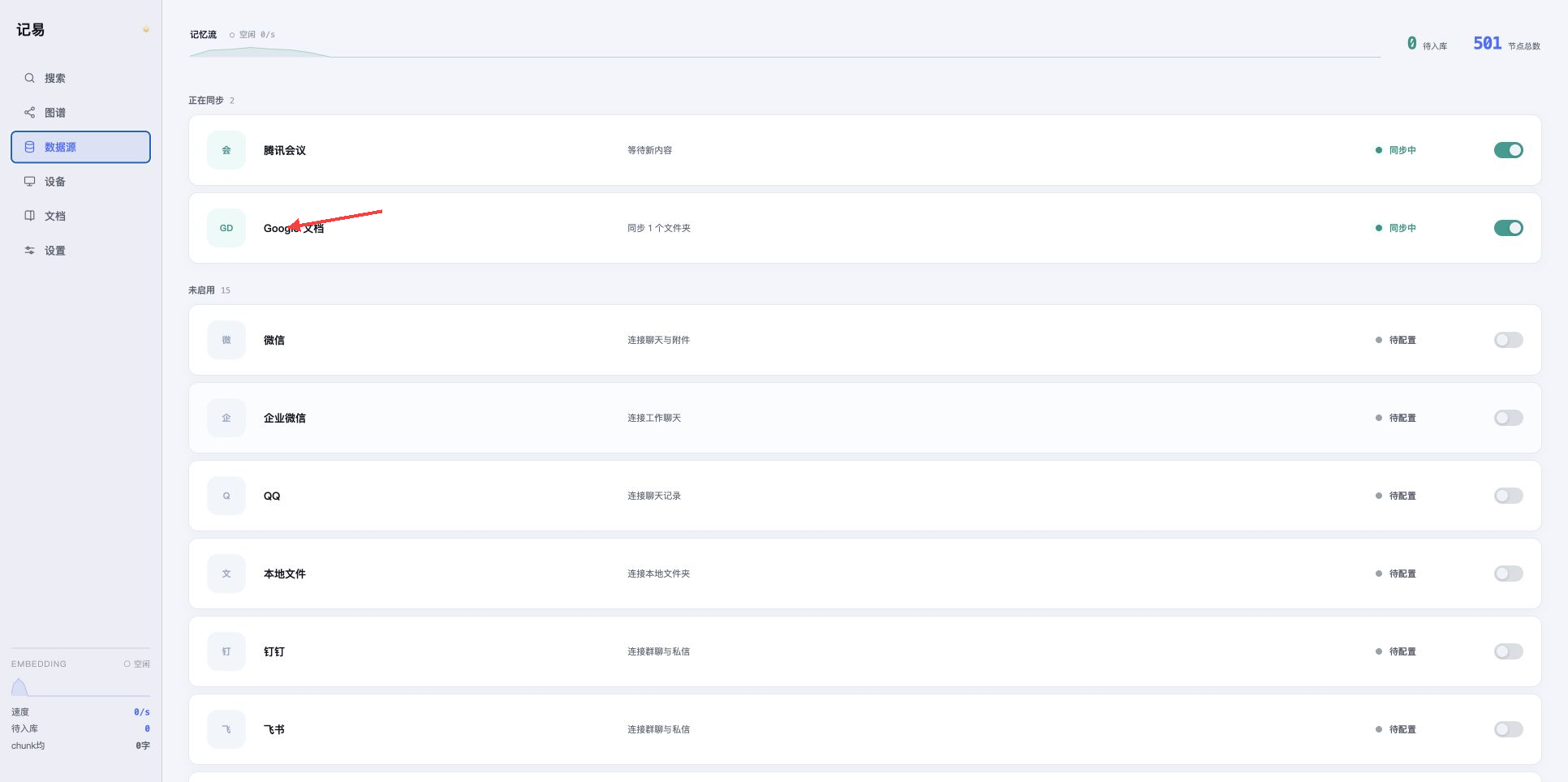Click the 同步中 status of Google 文档

(x=1396, y=228)
